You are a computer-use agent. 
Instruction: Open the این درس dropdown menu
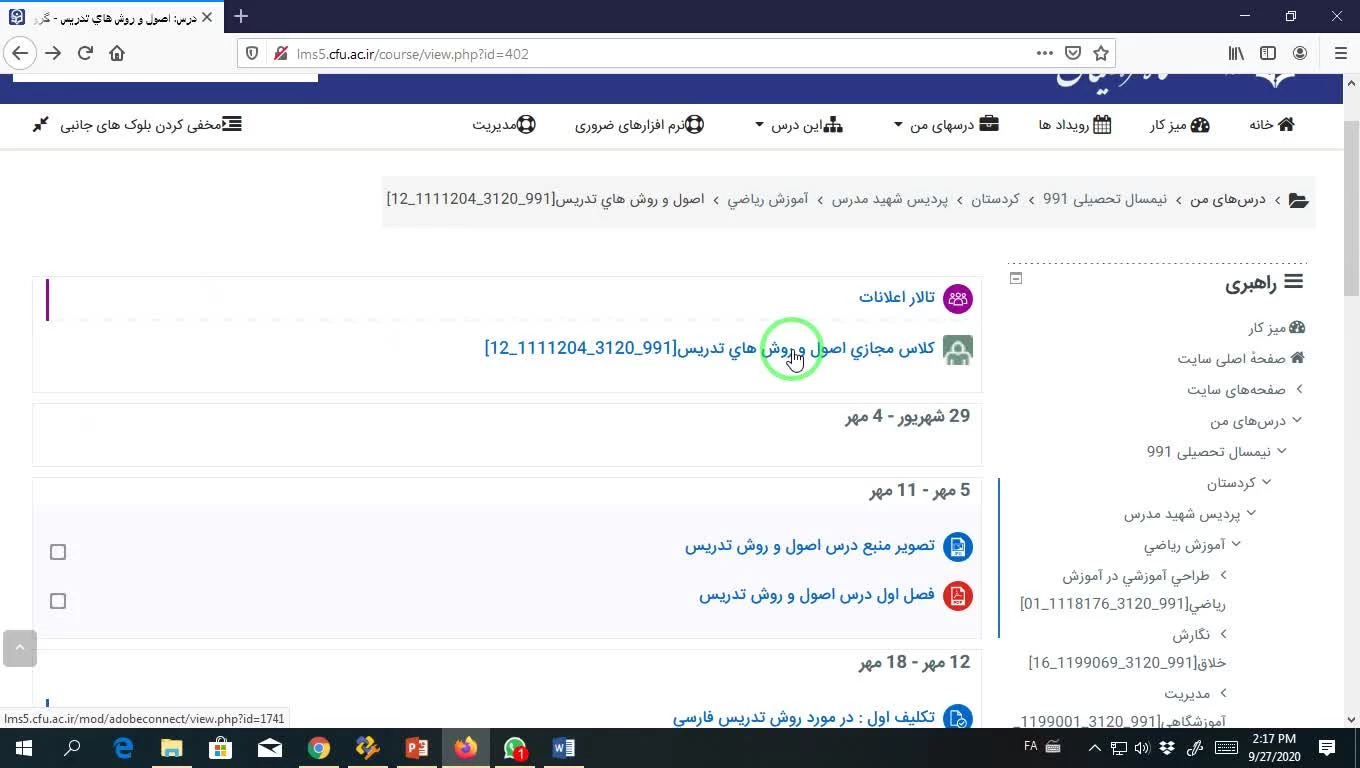click(x=800, y=125)
